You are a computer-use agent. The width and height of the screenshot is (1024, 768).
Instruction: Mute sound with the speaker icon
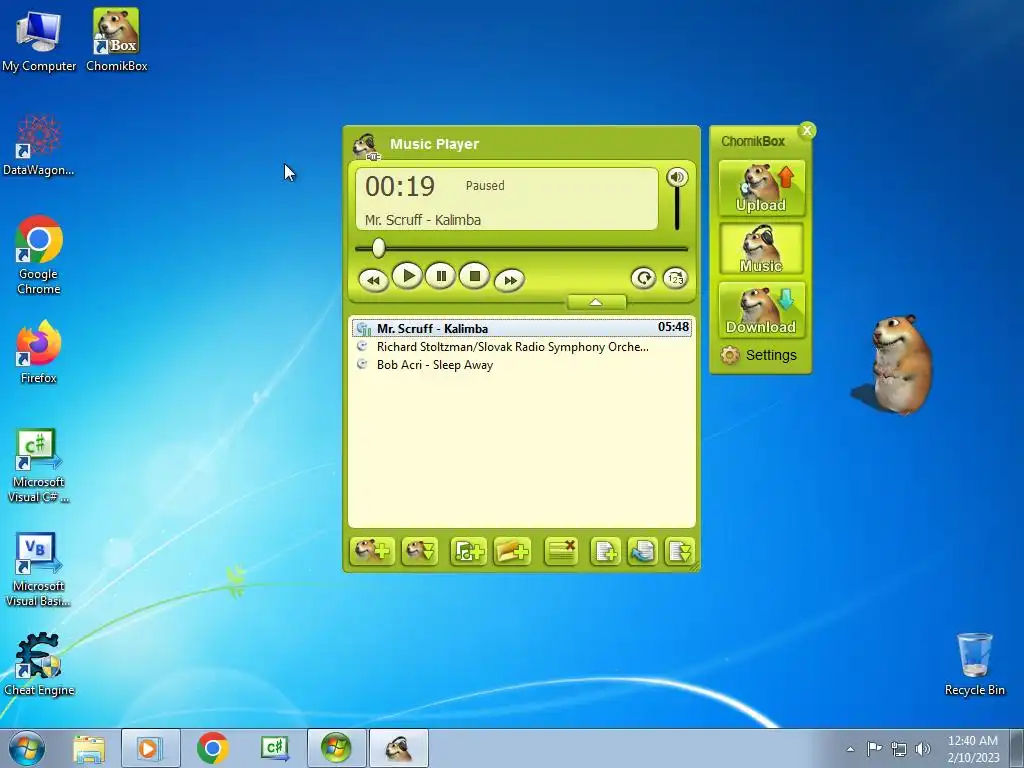coord(677,177)
